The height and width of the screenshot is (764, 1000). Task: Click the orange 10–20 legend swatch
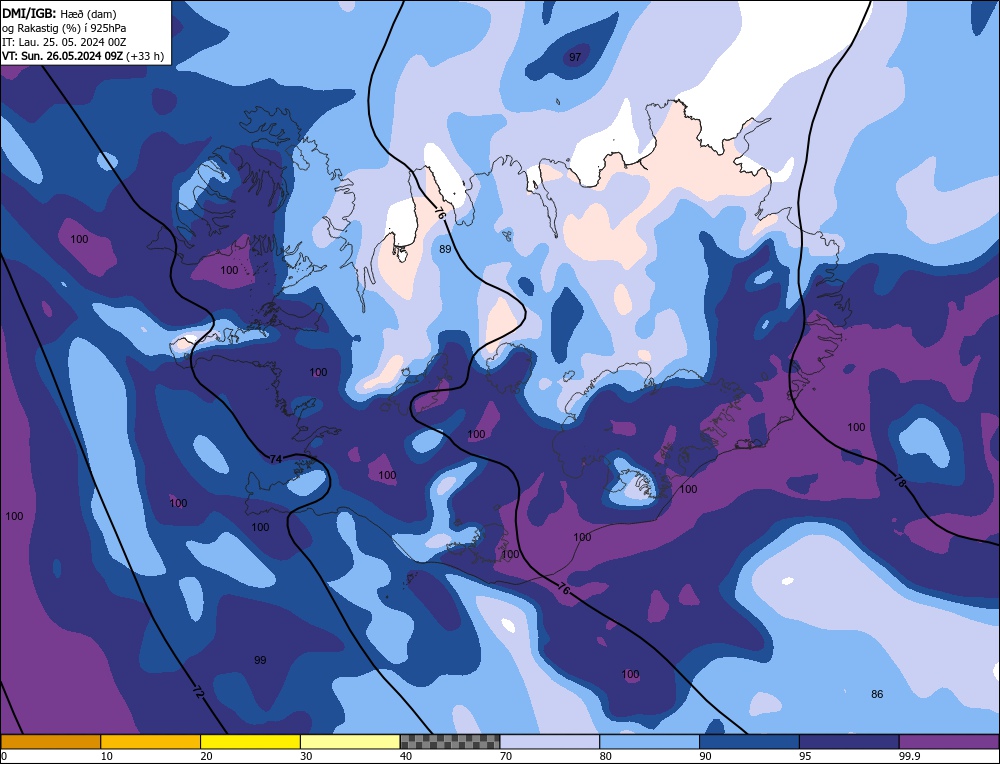pos(151,741)
